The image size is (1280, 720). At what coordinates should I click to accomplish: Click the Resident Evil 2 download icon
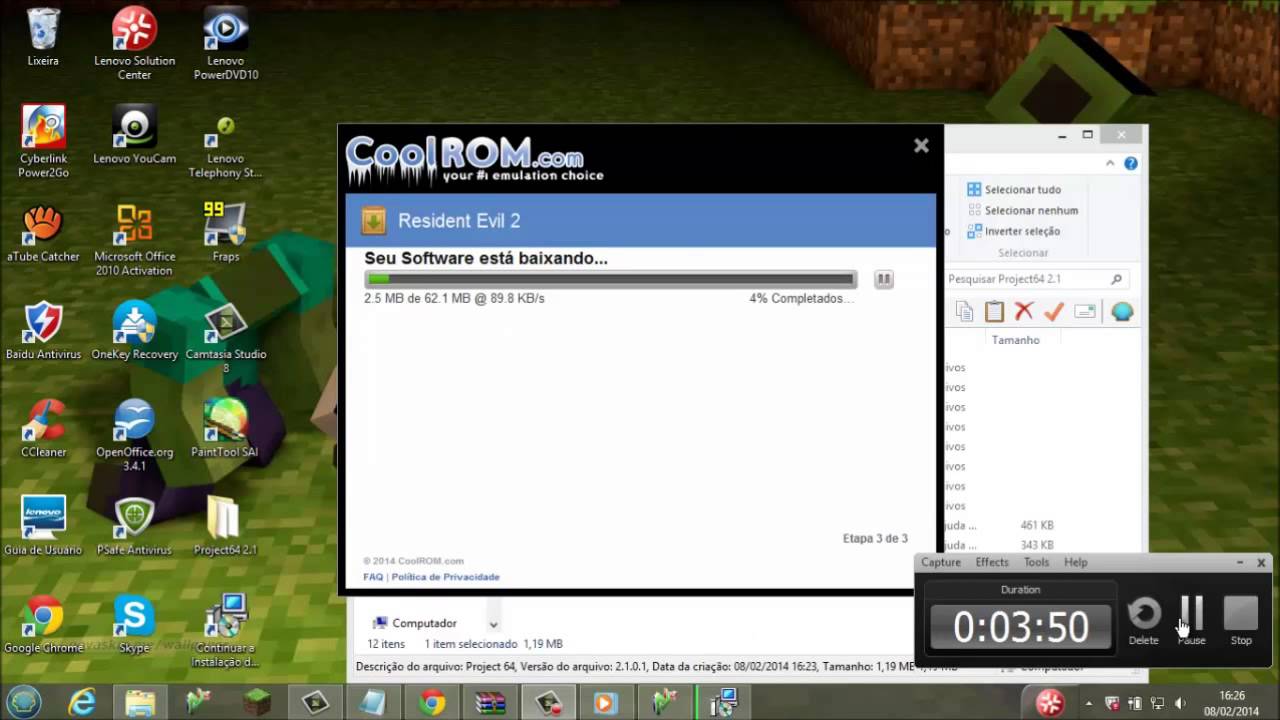tap(374, 220)
